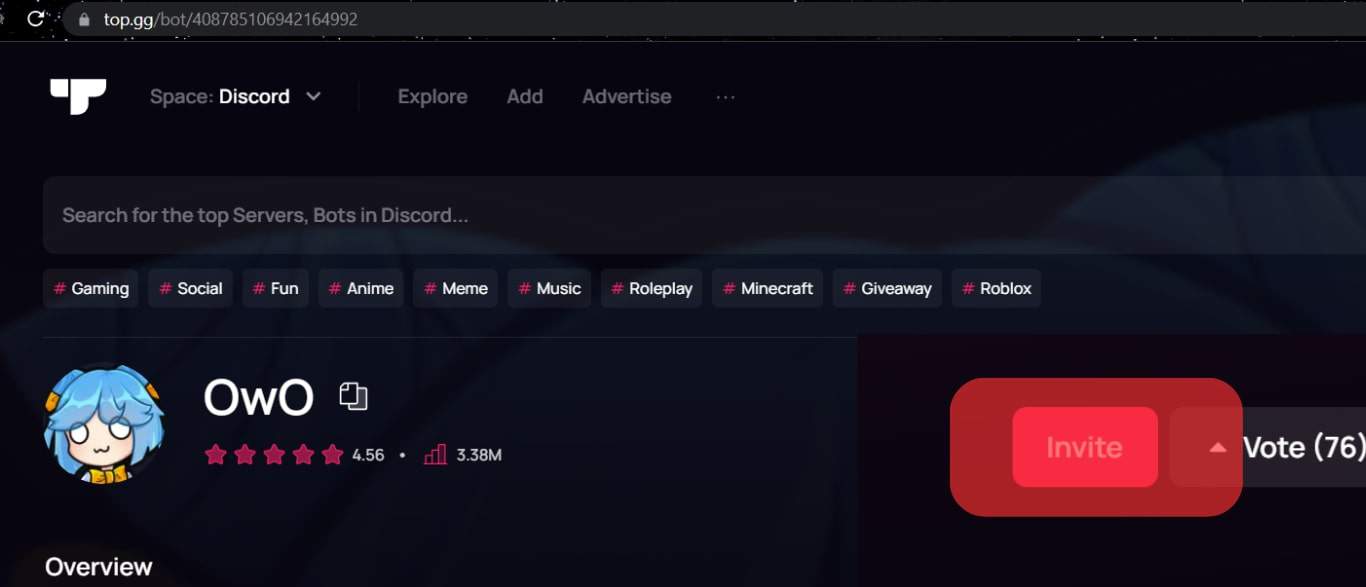This screenshot has width=1366, height=587.
Task: Switch to the Explore section
Action: coord(432,96)
